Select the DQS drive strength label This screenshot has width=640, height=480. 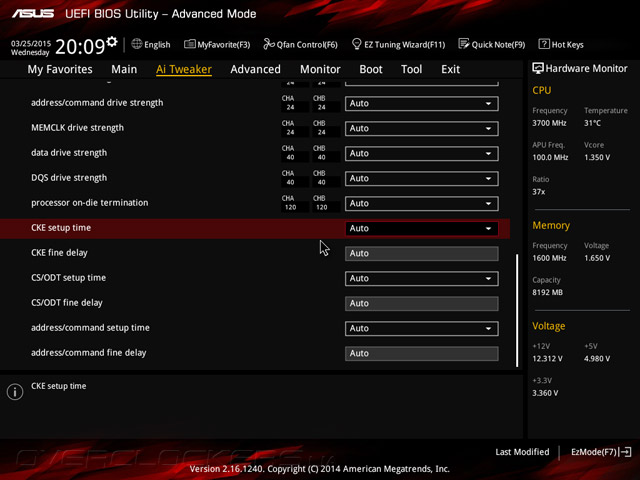click(69, 178)
